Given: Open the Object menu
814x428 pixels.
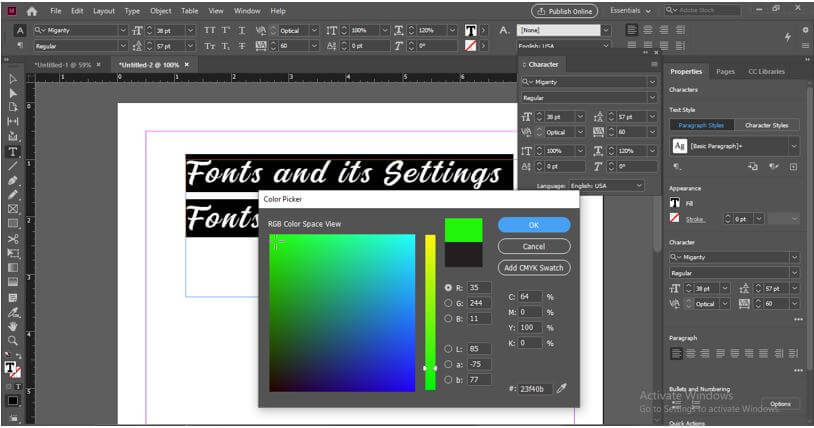Looking at the screenshot, I should [x=160, y=11].
